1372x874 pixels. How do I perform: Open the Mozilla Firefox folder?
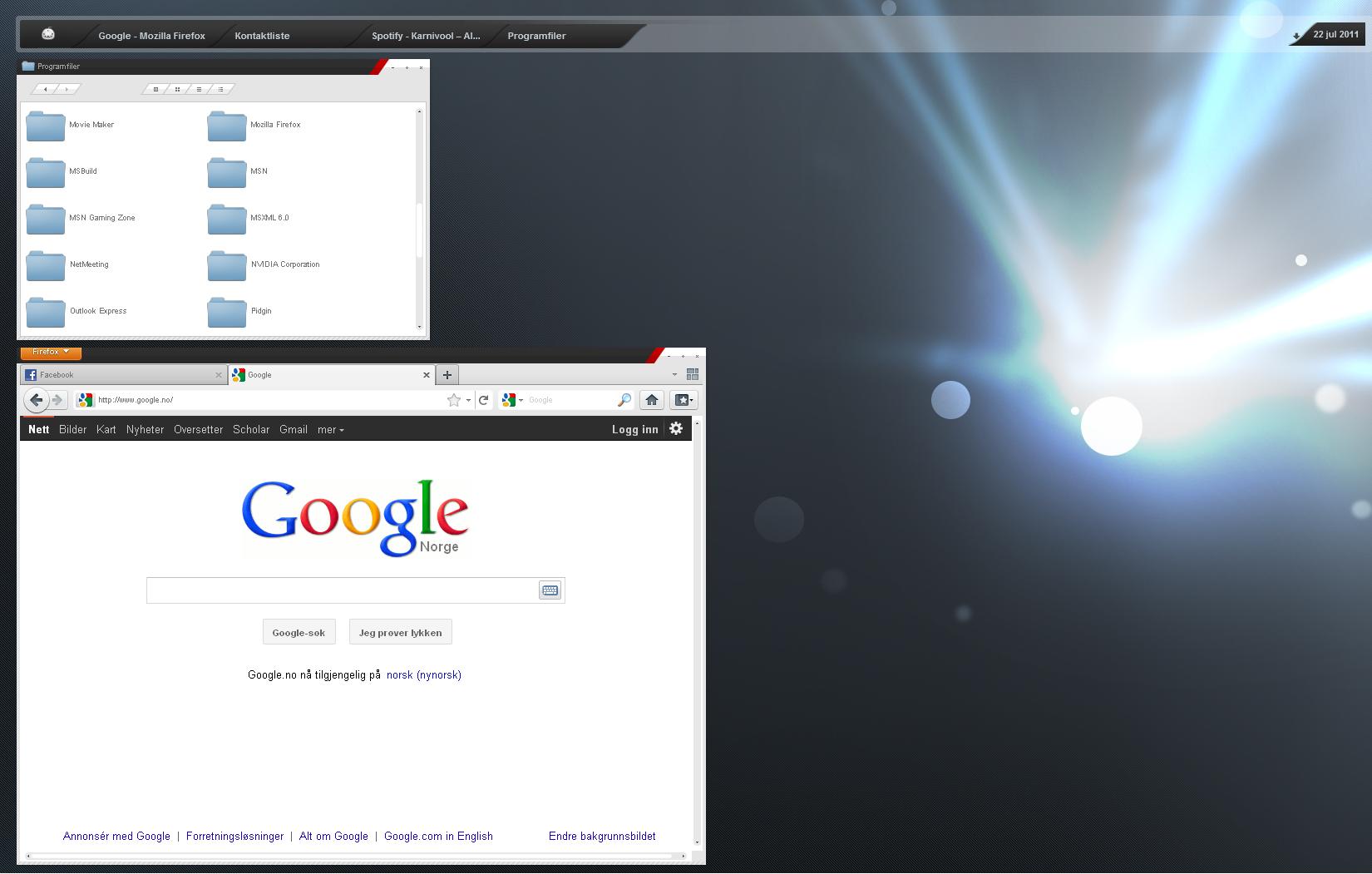tap(254, 126)
